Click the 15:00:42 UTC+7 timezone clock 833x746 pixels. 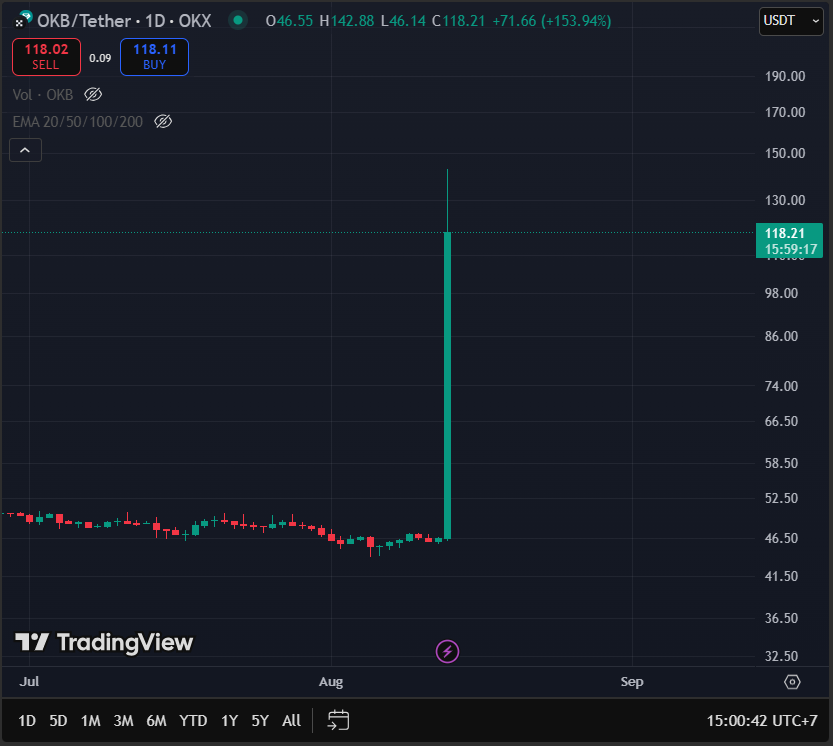762,720
